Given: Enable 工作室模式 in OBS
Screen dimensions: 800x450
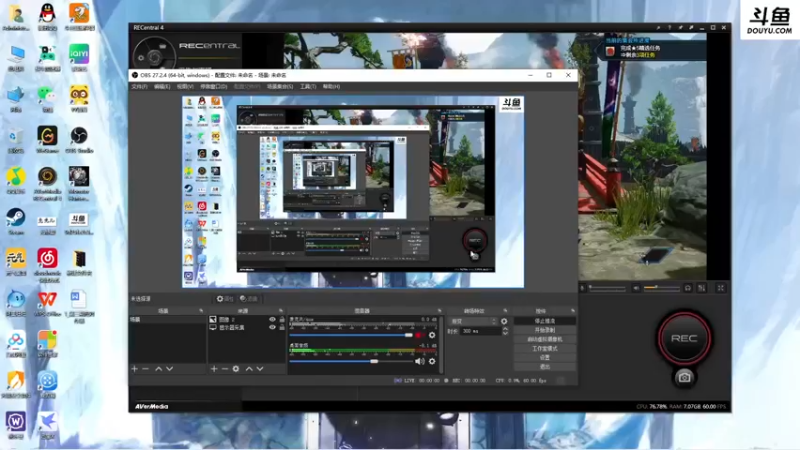Looking at the screenshot, I should coord(544,348).
